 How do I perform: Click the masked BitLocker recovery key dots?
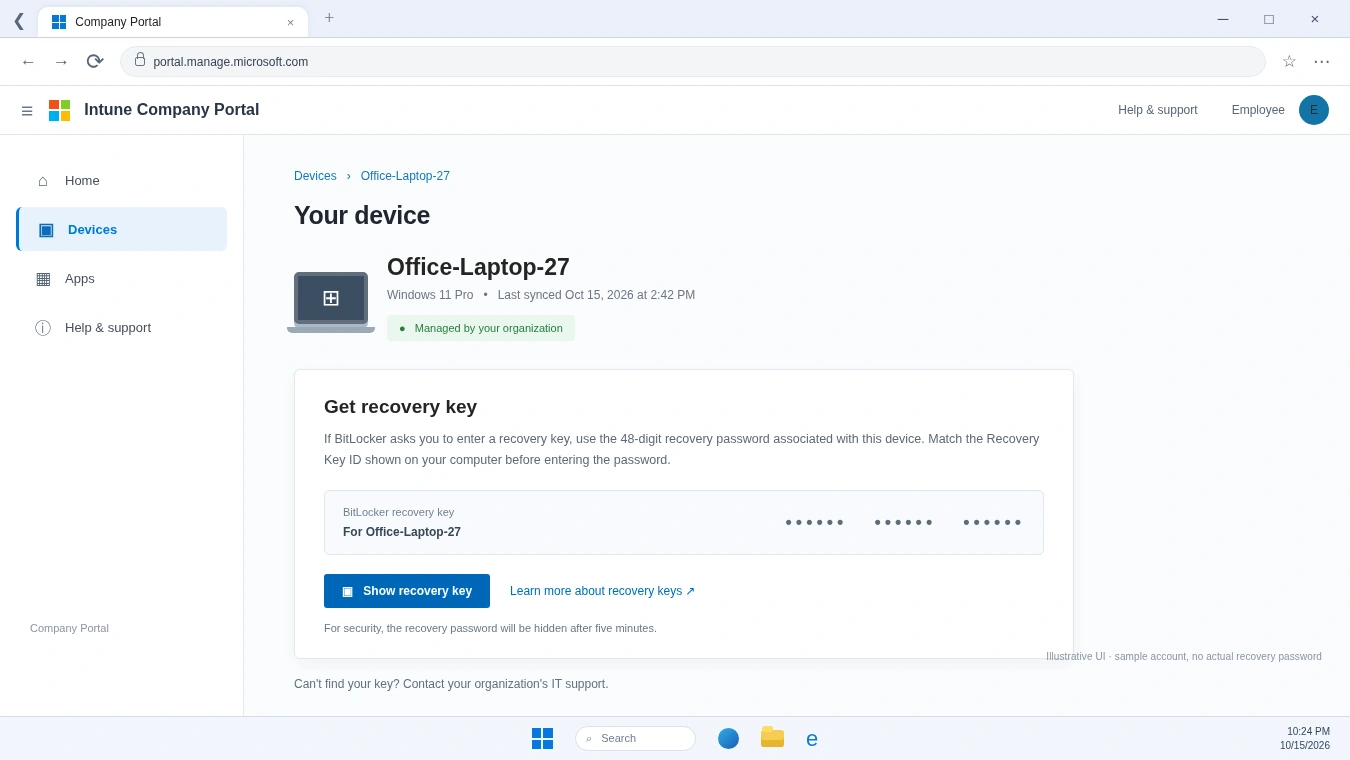904,523
